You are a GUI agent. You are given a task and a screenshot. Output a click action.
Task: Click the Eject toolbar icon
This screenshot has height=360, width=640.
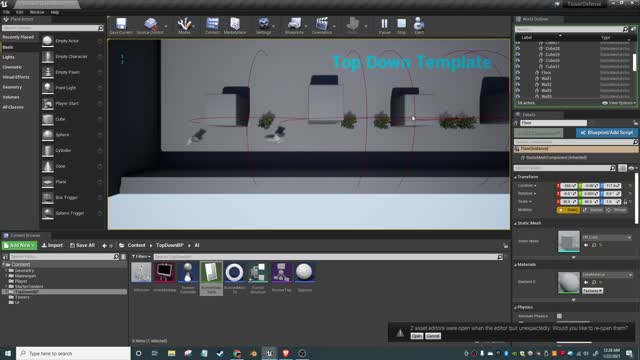pos(419,26)
